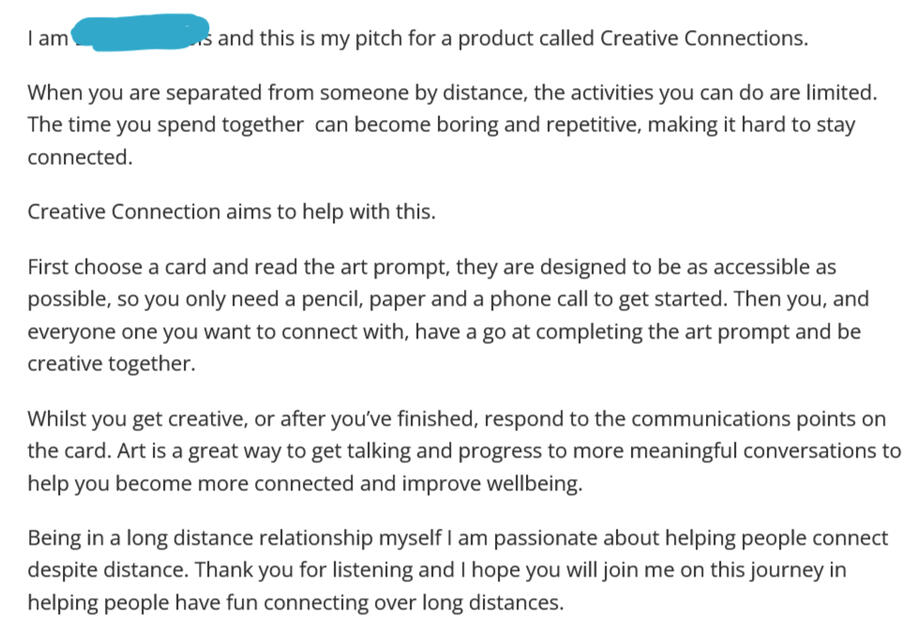Click the words "Creative Connections" in first line
Screen dimensions: 915x630
[702, 39]
